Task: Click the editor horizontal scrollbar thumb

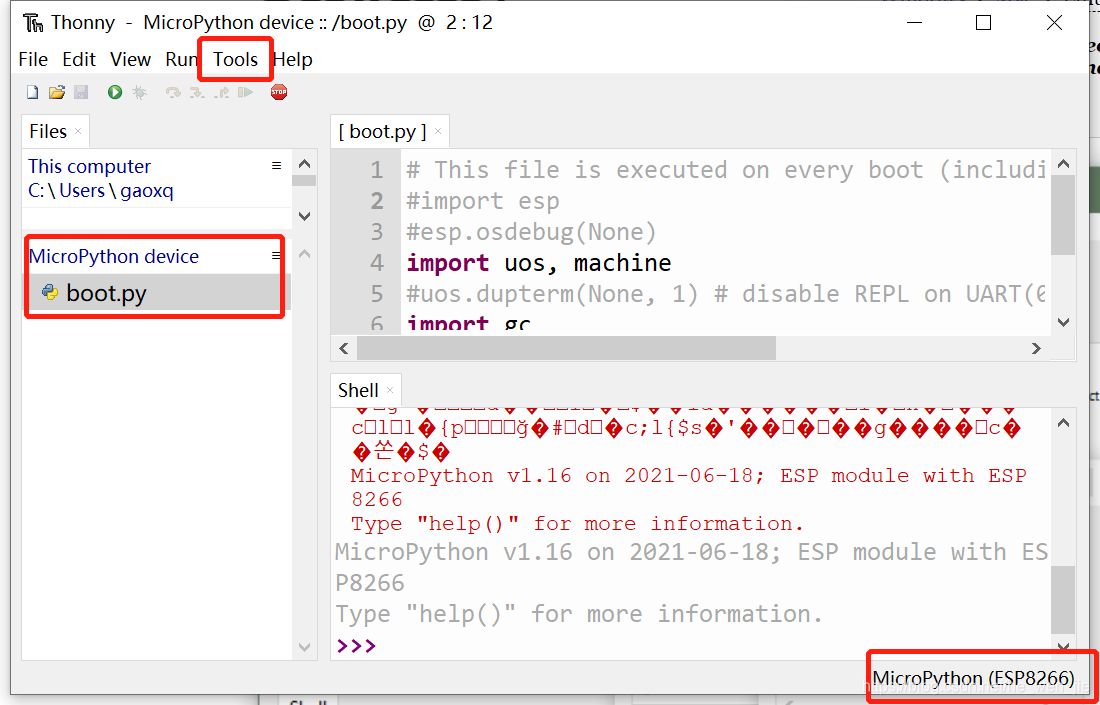Action: [x=565, y=348]
